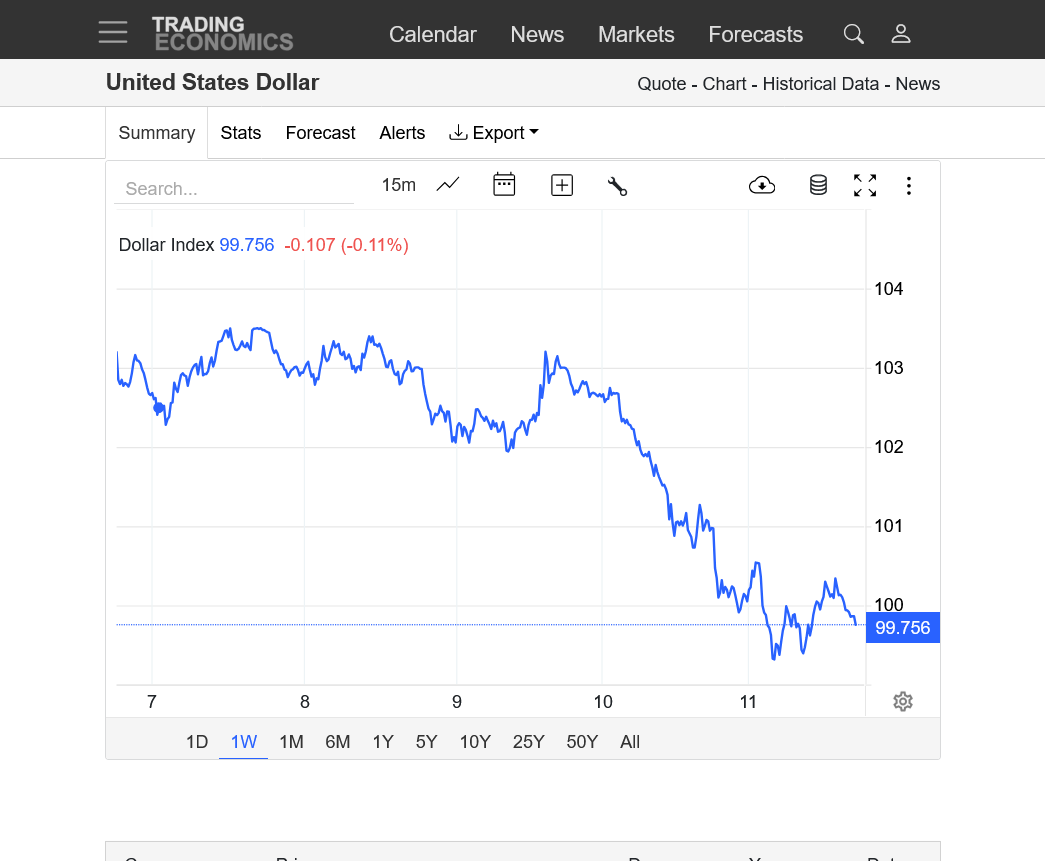Click the plus compare icon
This screenshot has height=861, width=1045.
click(x=562, y=185)
